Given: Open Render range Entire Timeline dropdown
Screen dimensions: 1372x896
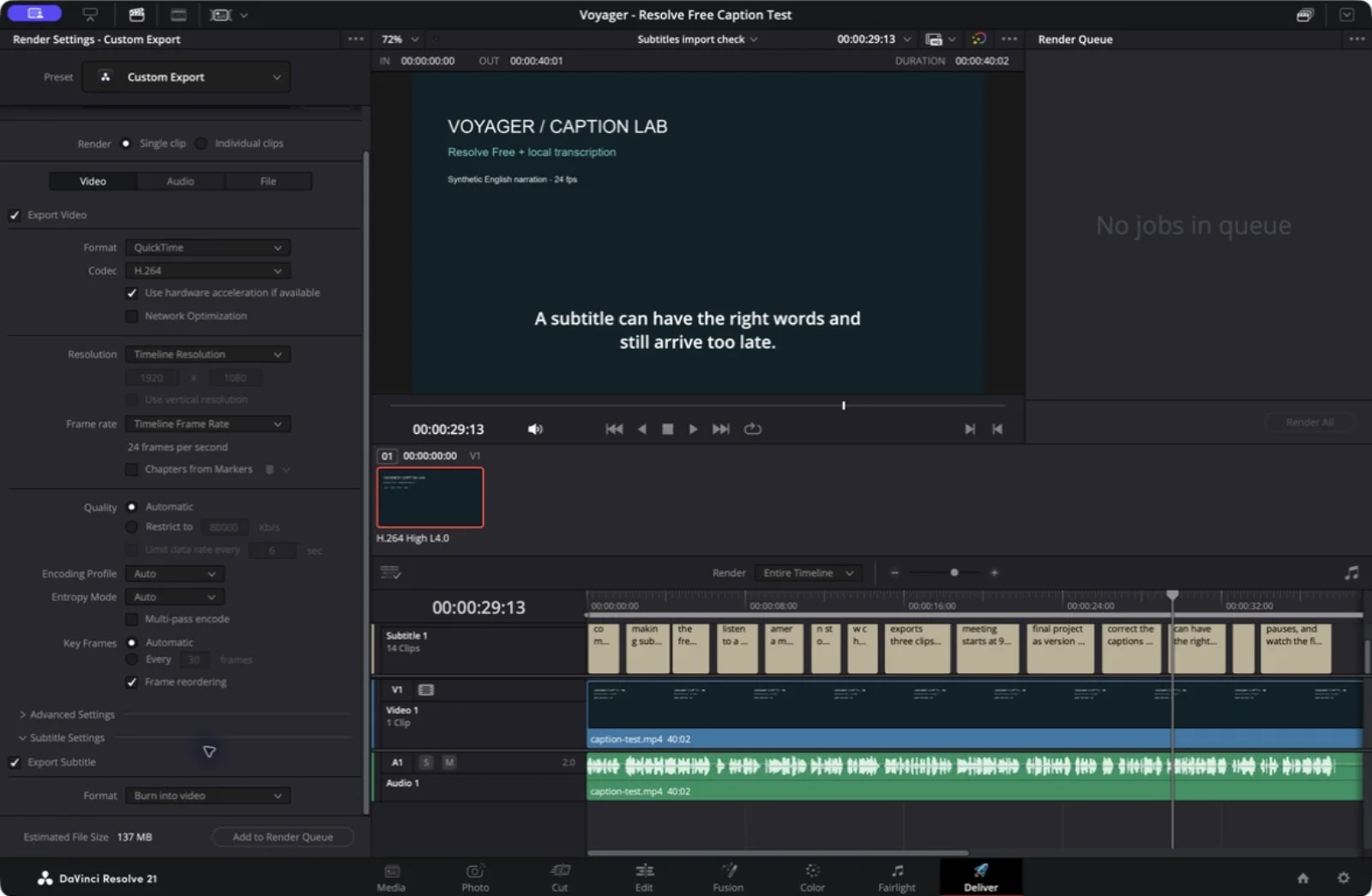Looking at the screenshot, I should click(x=808, y=573).
